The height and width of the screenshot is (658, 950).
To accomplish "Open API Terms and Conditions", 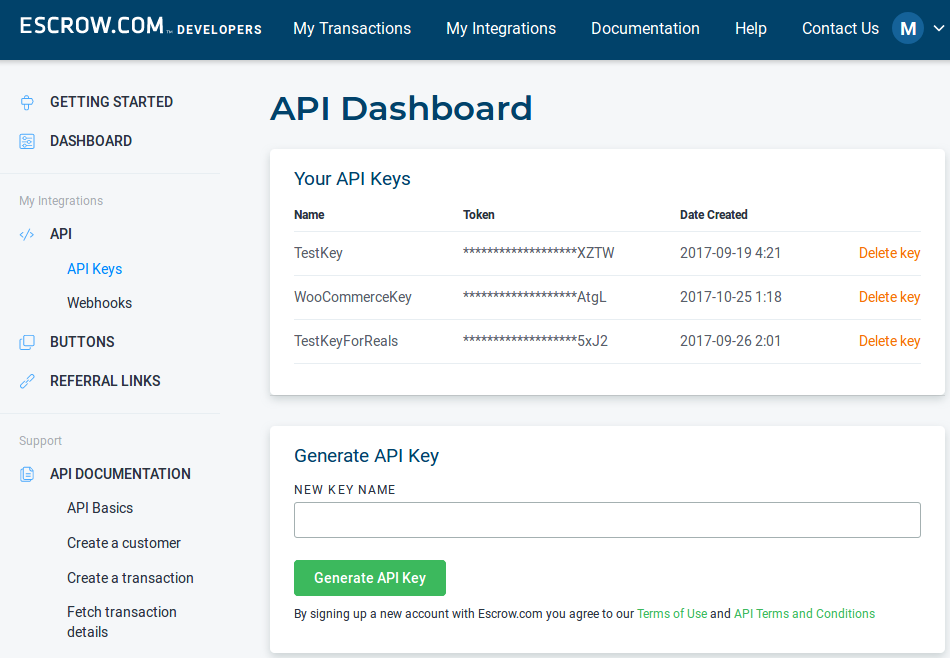I will pyautogui.click(x=804, y=613).
